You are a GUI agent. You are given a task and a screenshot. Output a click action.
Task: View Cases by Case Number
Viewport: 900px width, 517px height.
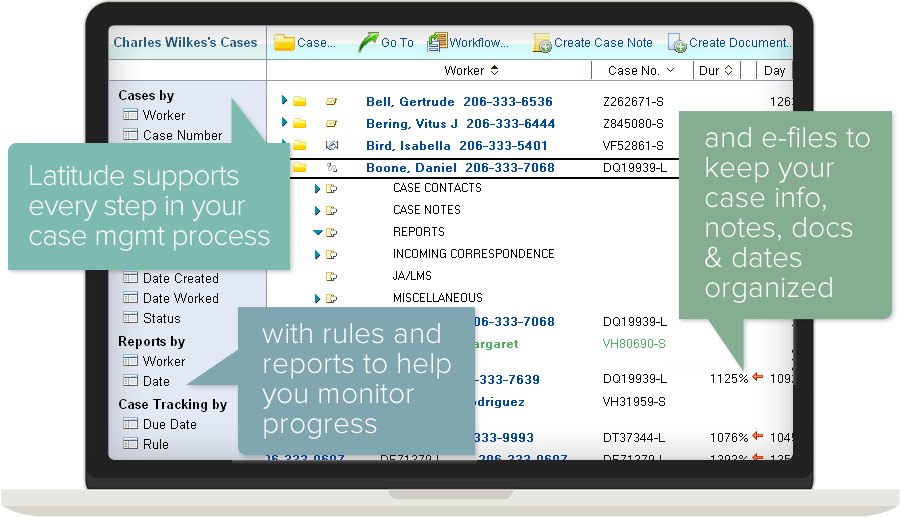pyautogui.click(x=183, y=135)
